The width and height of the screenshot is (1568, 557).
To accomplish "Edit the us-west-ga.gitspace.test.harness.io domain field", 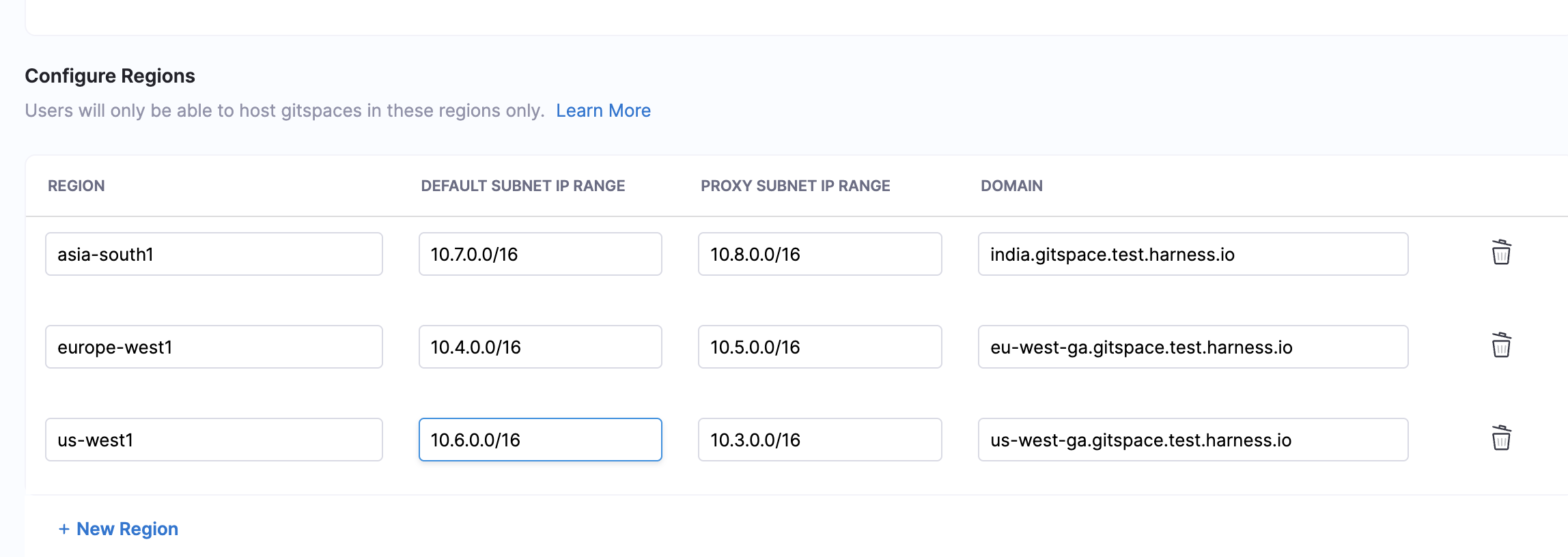I will point(1193,440).
